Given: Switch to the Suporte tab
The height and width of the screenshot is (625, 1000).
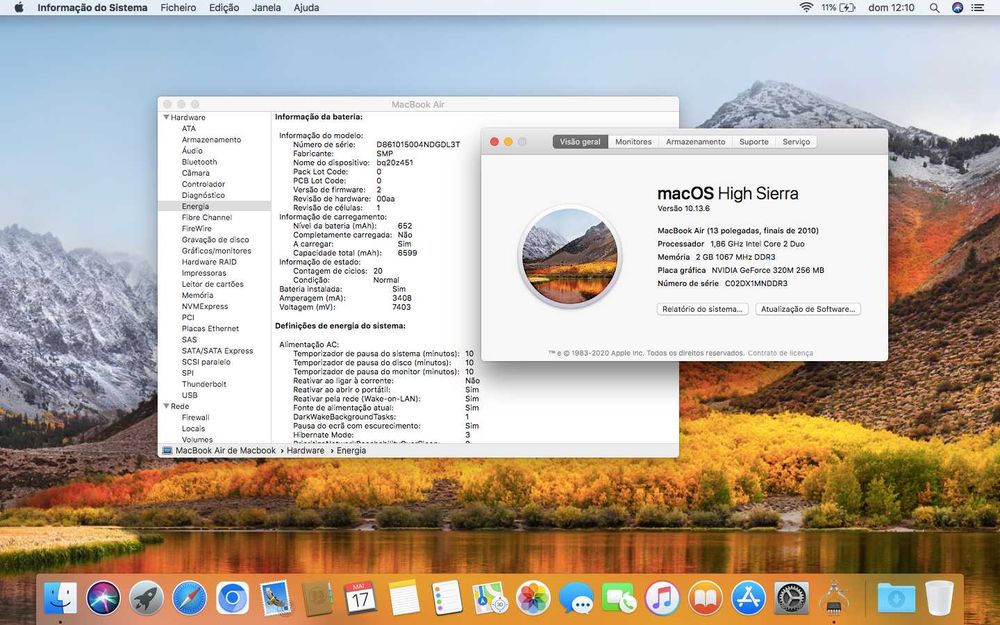Looking at the screenshot, I should pyautogui.click(x=754, y=142).
